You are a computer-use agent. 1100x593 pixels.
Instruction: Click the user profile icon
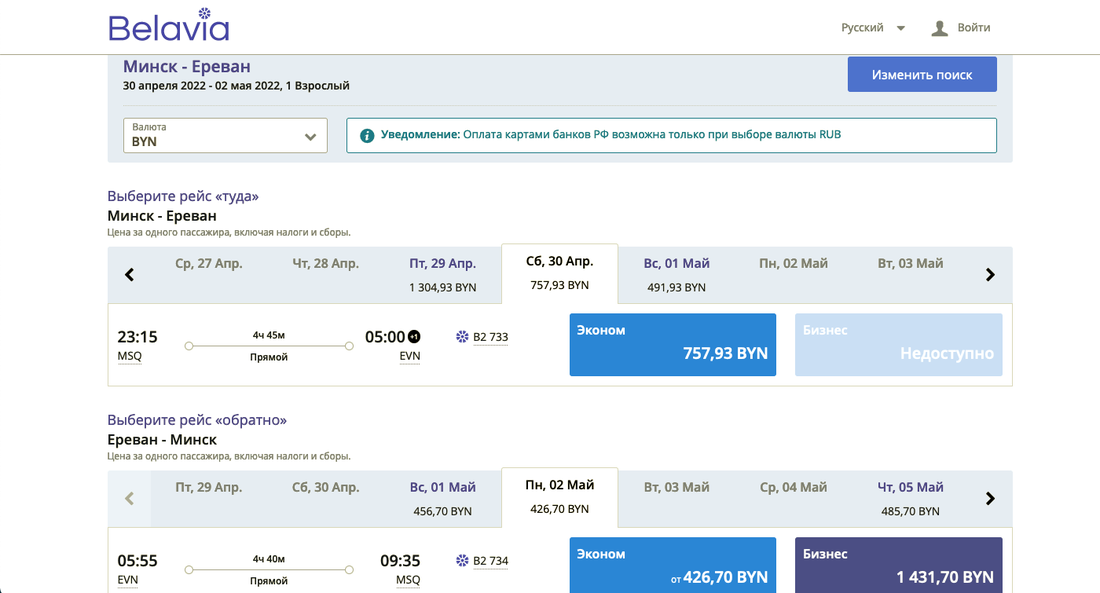click(939, 28)
